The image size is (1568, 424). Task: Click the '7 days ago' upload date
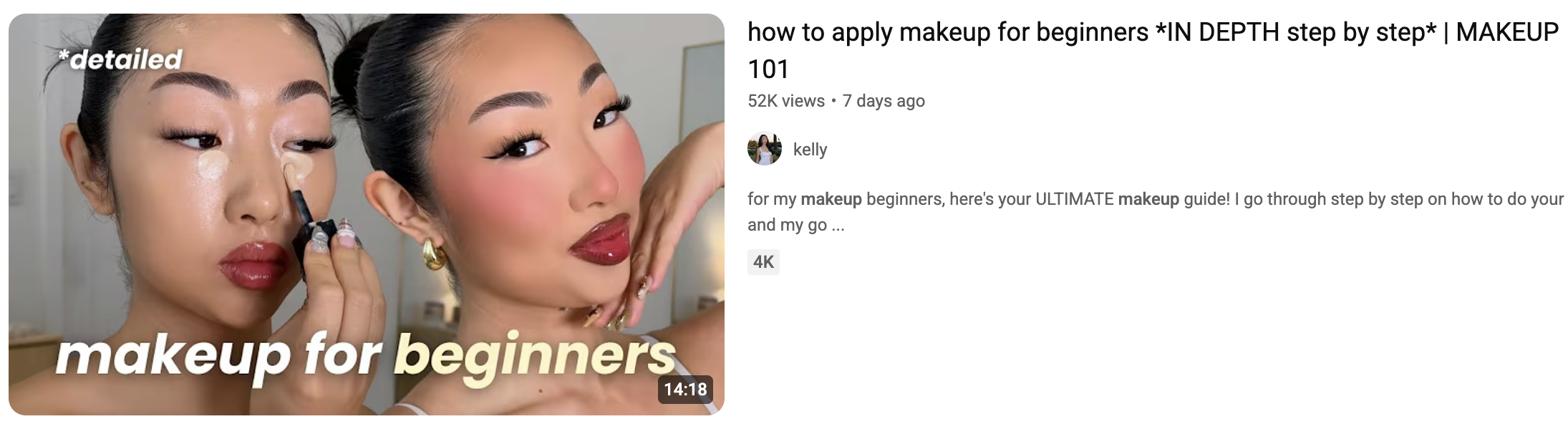(x=884, y=101)
